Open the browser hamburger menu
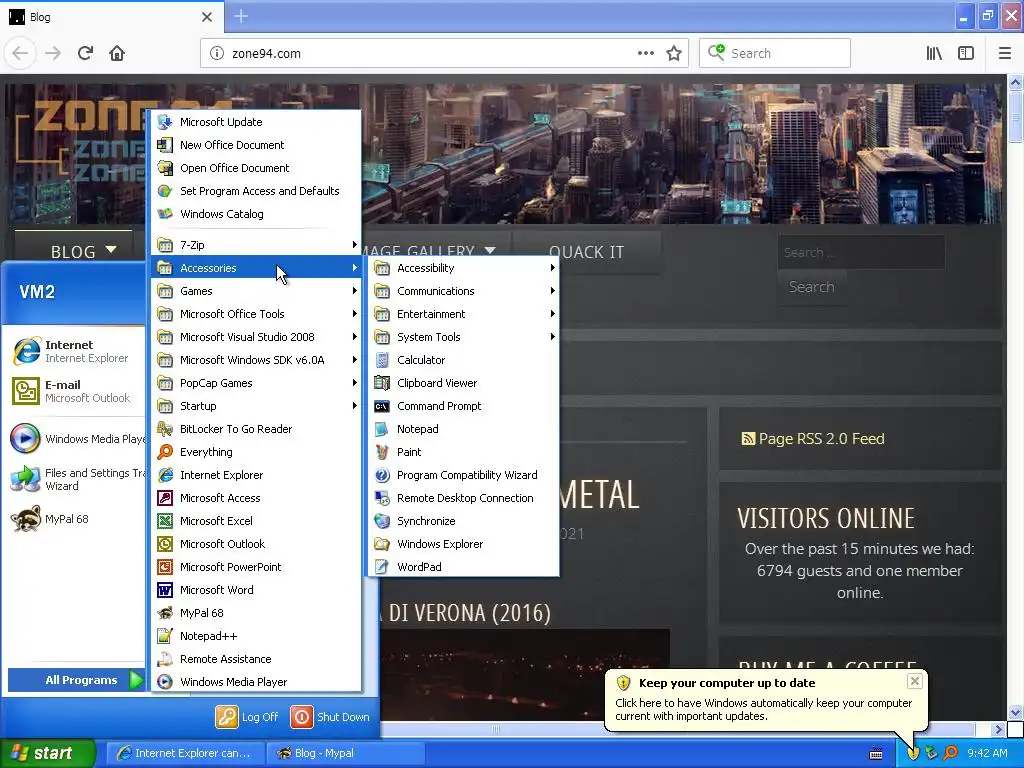 [x=1005, y=53]
